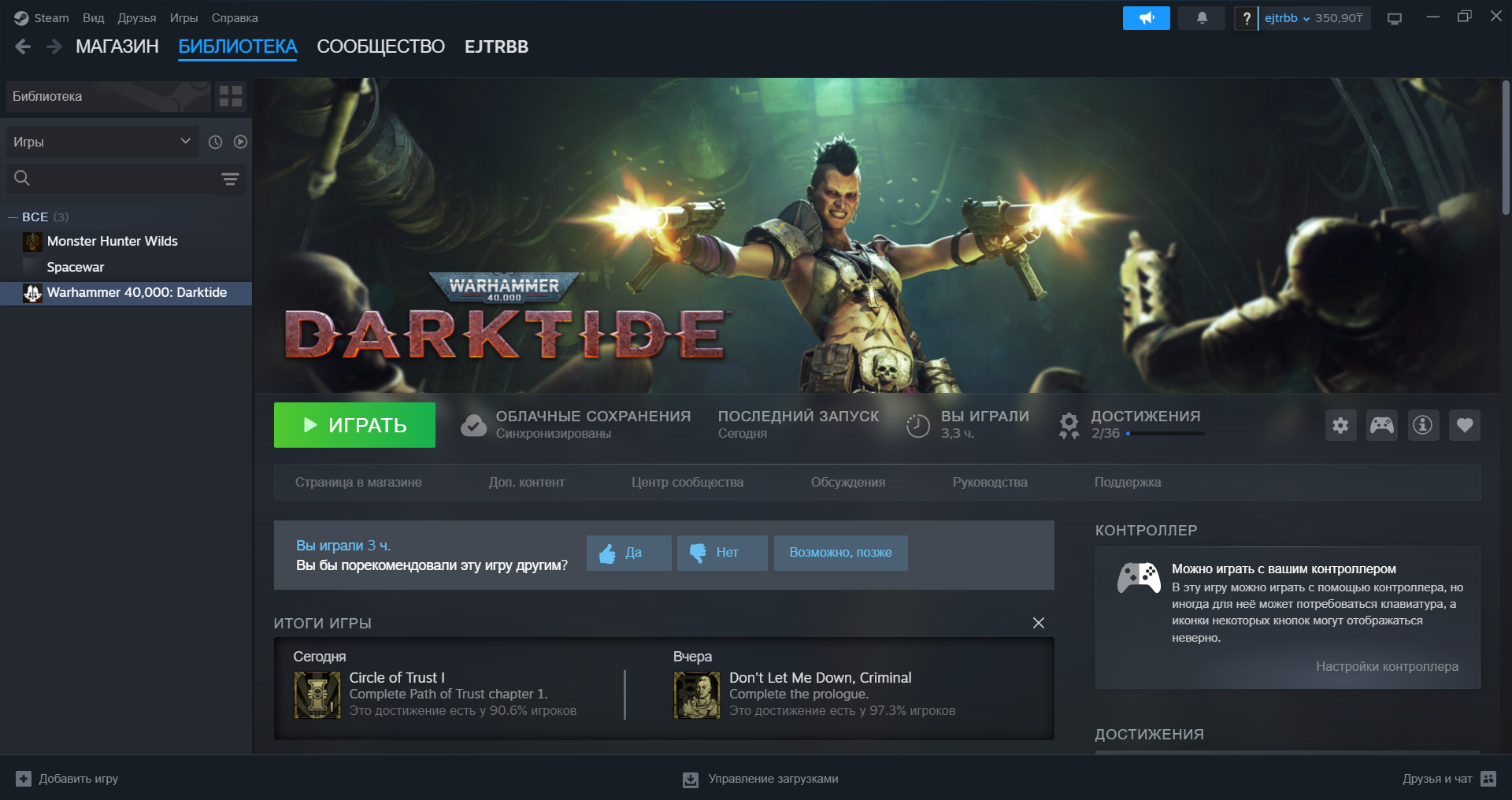Open Управление загрузками
This screenshot has width=1512, height=800.
(x=761, y=779)
